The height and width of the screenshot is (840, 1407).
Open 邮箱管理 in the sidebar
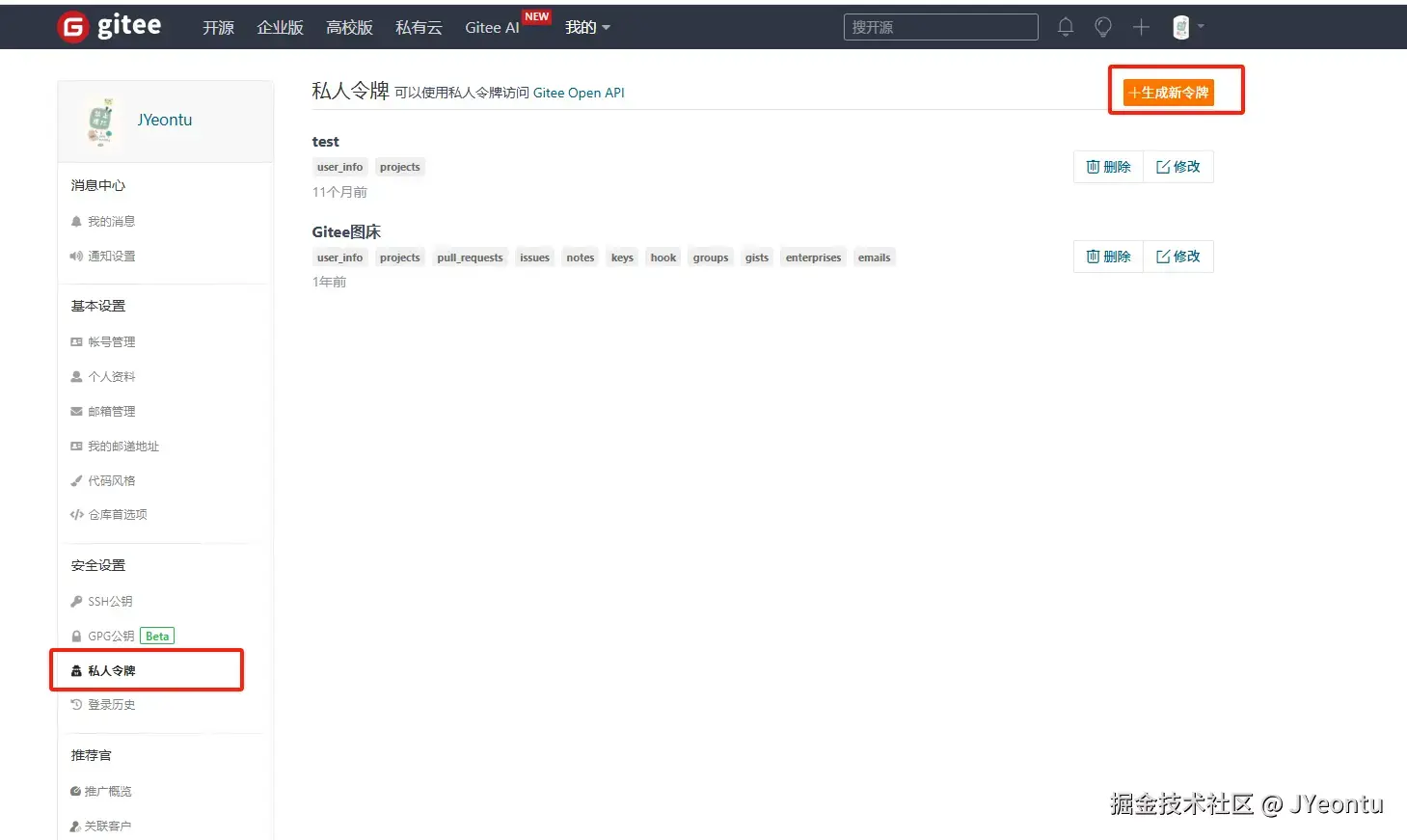pyautogui.click(x=103, y=411)
